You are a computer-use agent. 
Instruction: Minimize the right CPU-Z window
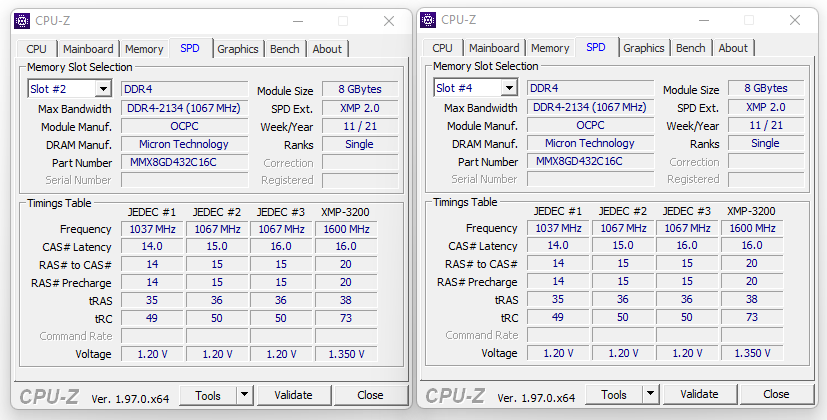(704, 20)
